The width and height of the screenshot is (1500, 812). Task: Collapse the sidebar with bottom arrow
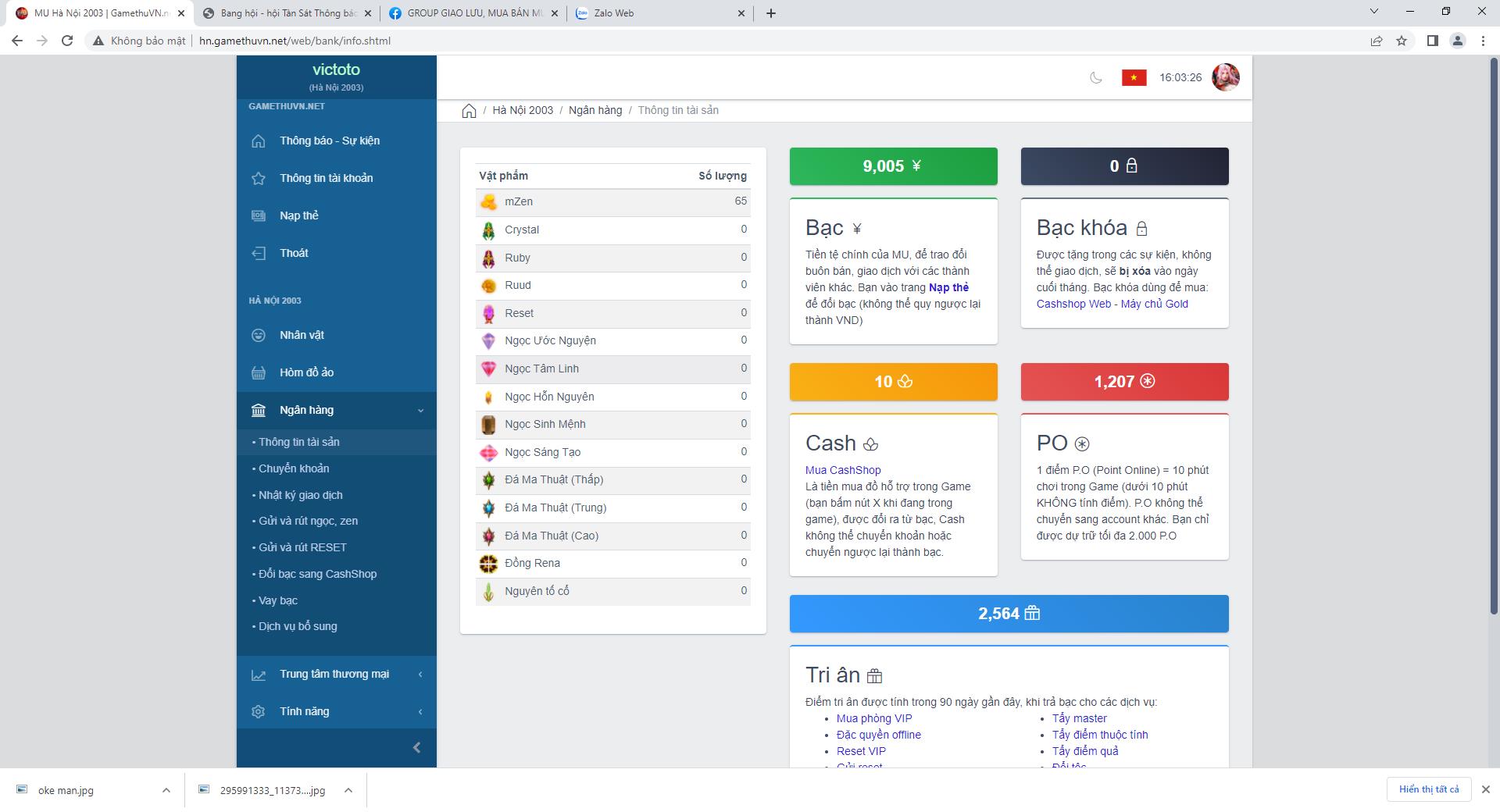[x=416, y=748]
